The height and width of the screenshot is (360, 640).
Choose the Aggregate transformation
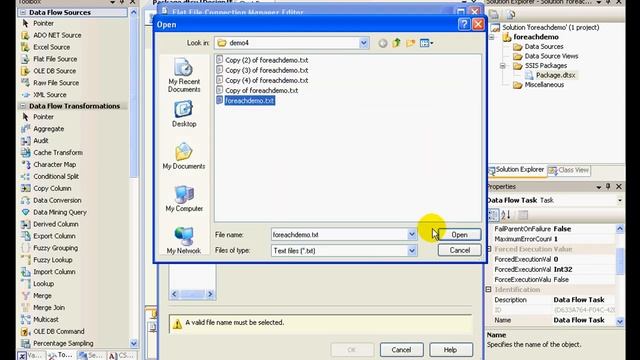pyautogui.click(x=48, y=129)
